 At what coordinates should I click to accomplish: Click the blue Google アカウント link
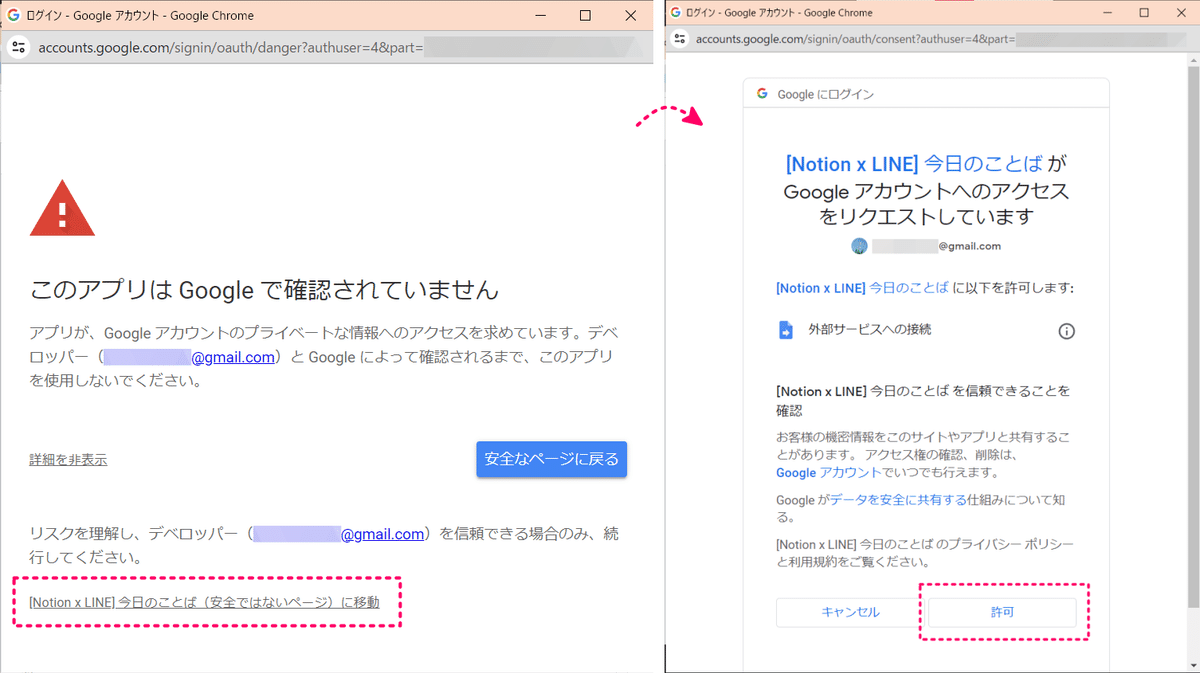[828, 472]
